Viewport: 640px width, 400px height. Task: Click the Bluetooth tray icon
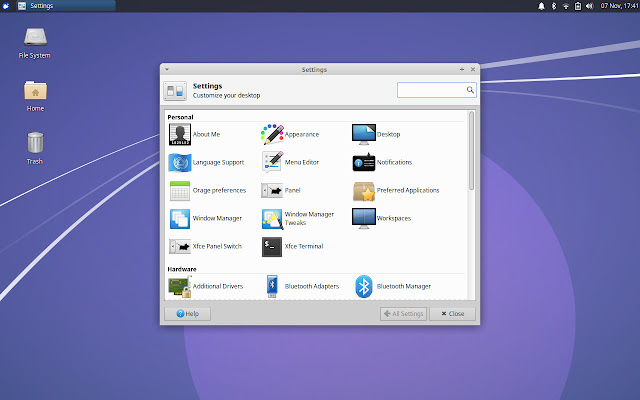554,6
